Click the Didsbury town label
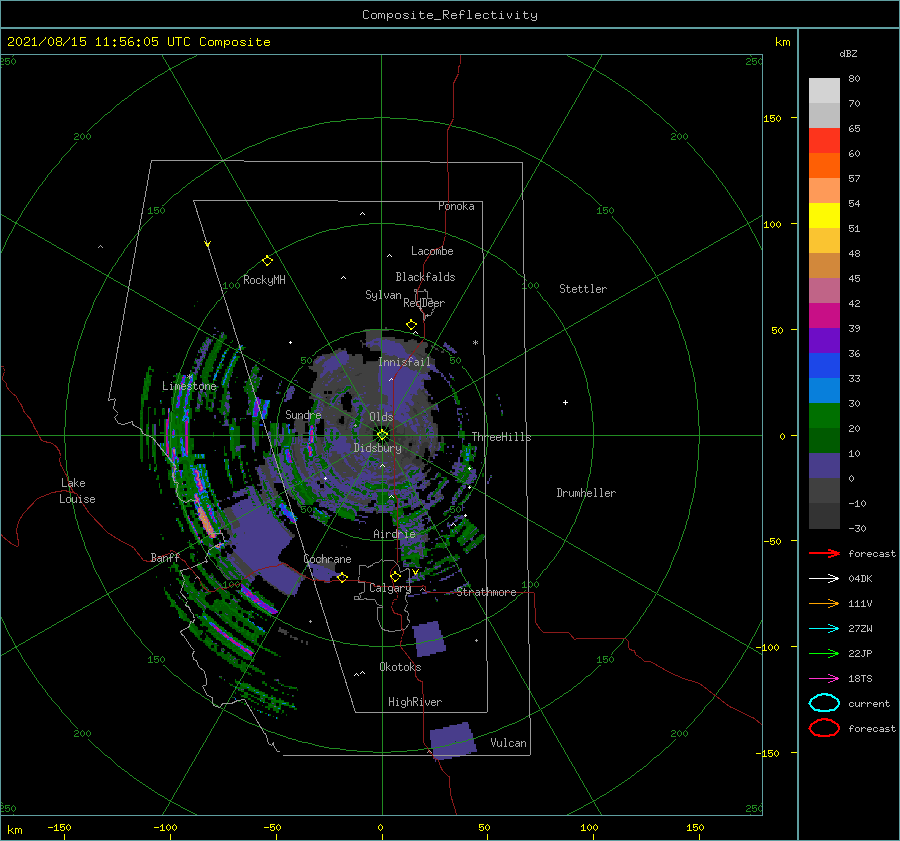Screen dimensions: 900x841 click(x=377, y=448)
